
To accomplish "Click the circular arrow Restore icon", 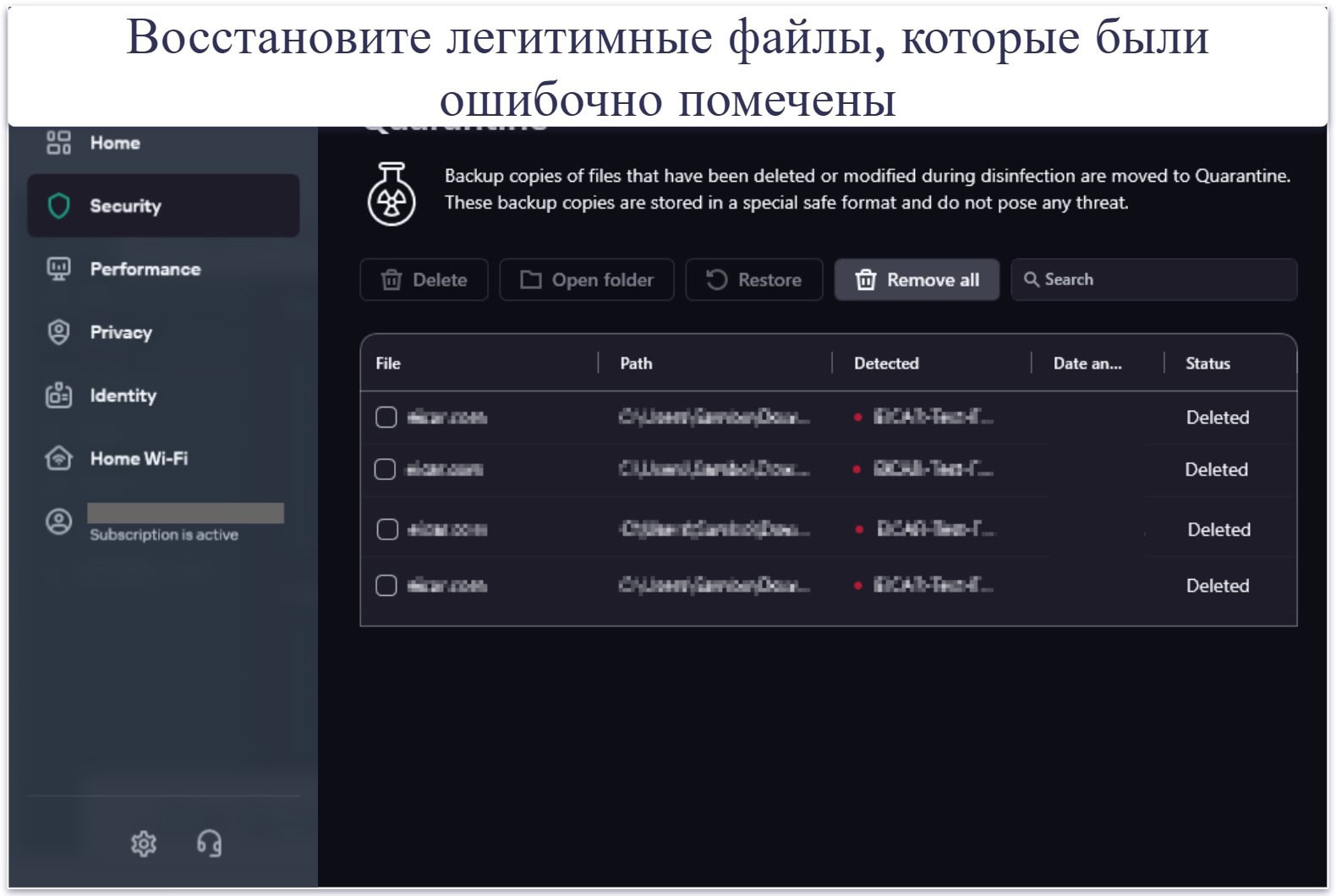I will tap(717, 280).
